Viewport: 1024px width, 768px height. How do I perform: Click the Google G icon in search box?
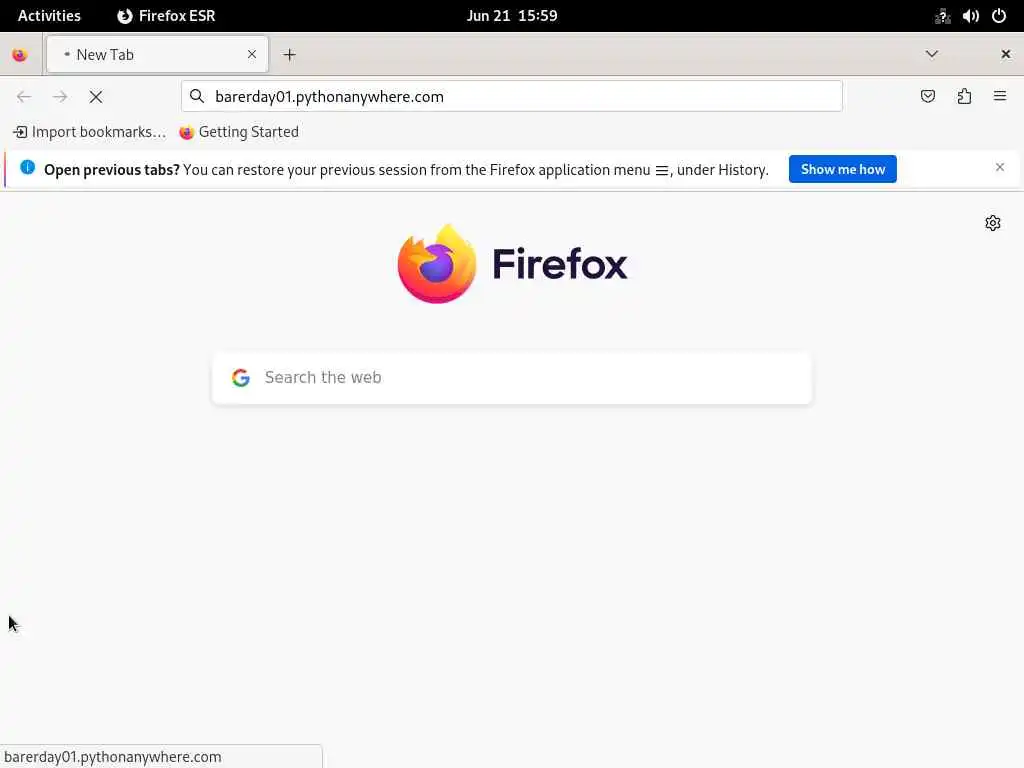[x=241, y=377]
